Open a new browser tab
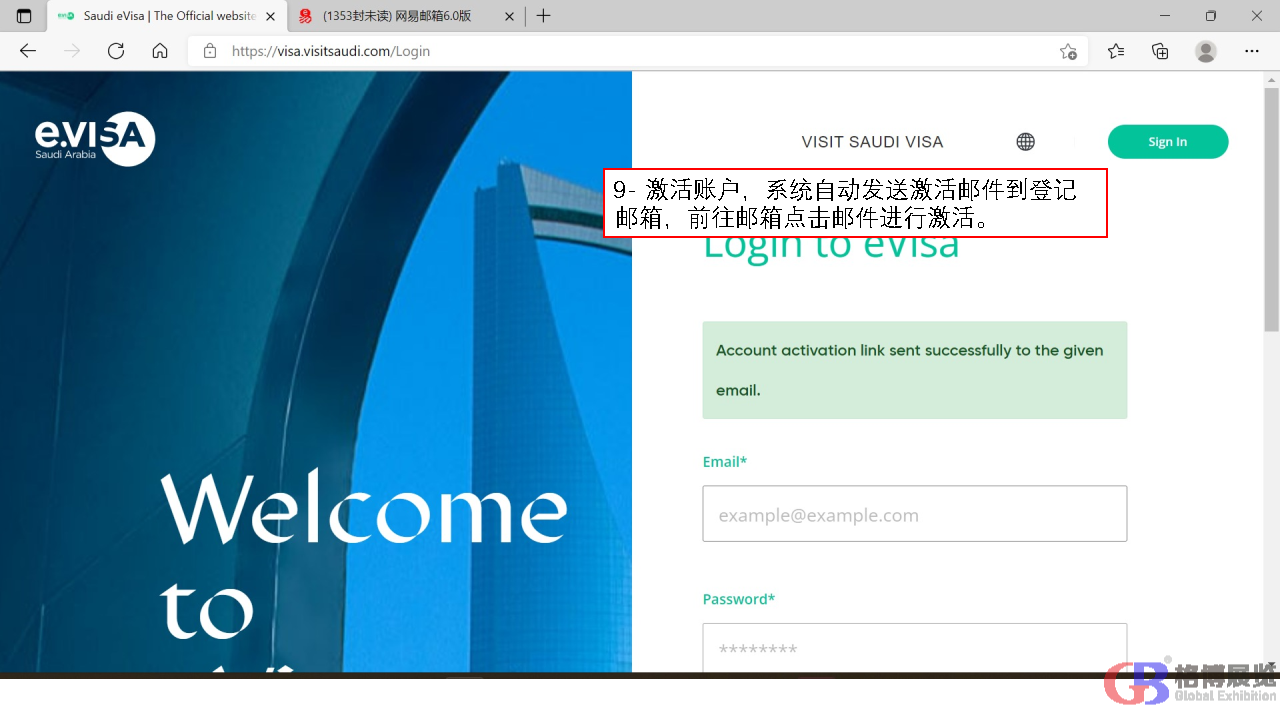 point(543,16)
